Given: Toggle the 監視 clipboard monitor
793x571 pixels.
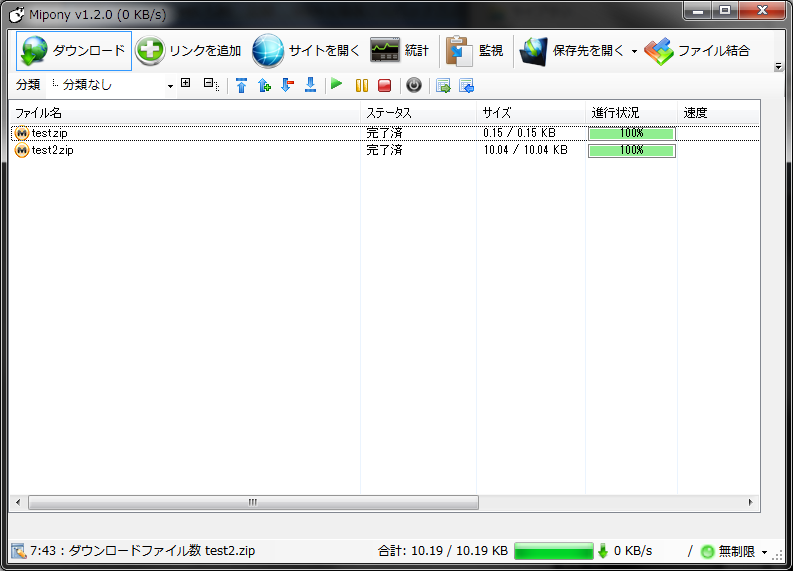Looking at the screenshot, I should pos(474,51).
